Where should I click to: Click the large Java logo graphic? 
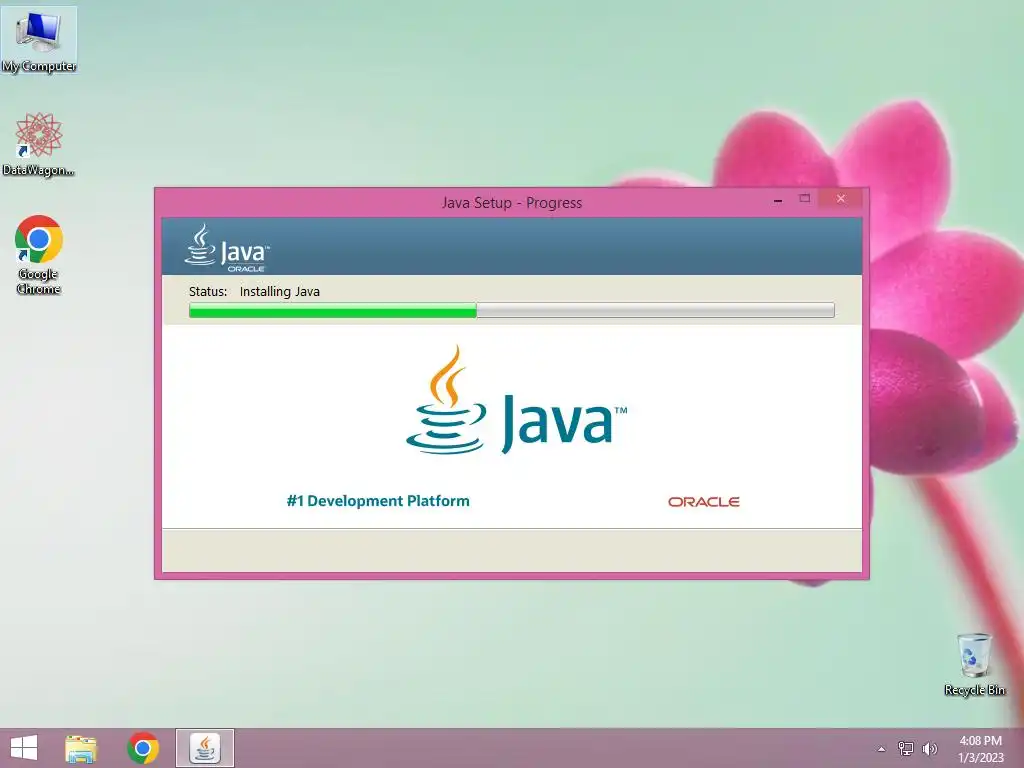click(516, 400)
